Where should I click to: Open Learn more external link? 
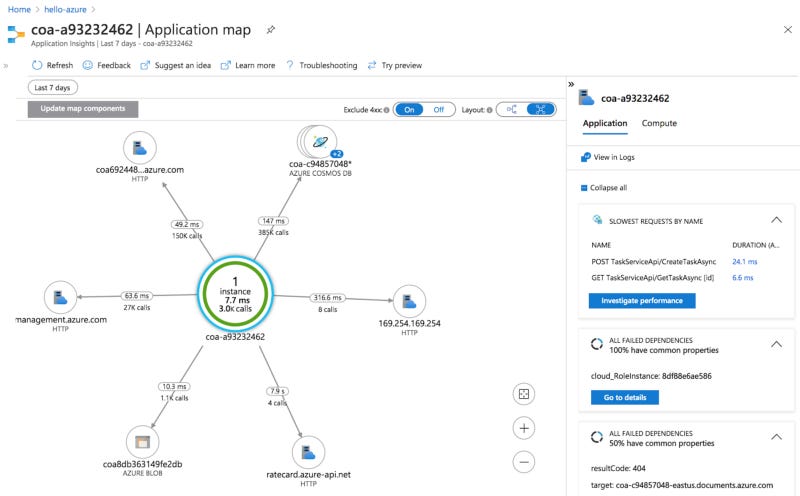pyautogui.click(x=248, y=65)
